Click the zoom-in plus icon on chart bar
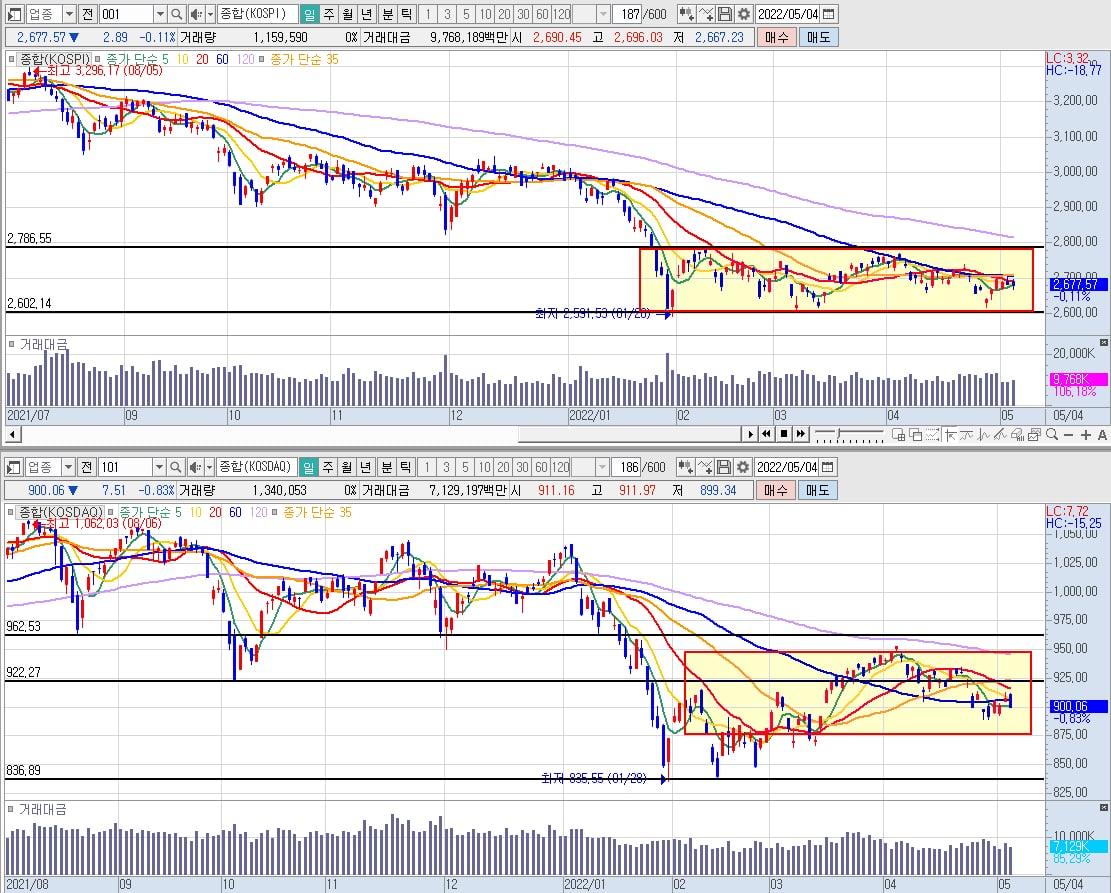Screen dimensions: 1111x893 tap(1085, 434)
